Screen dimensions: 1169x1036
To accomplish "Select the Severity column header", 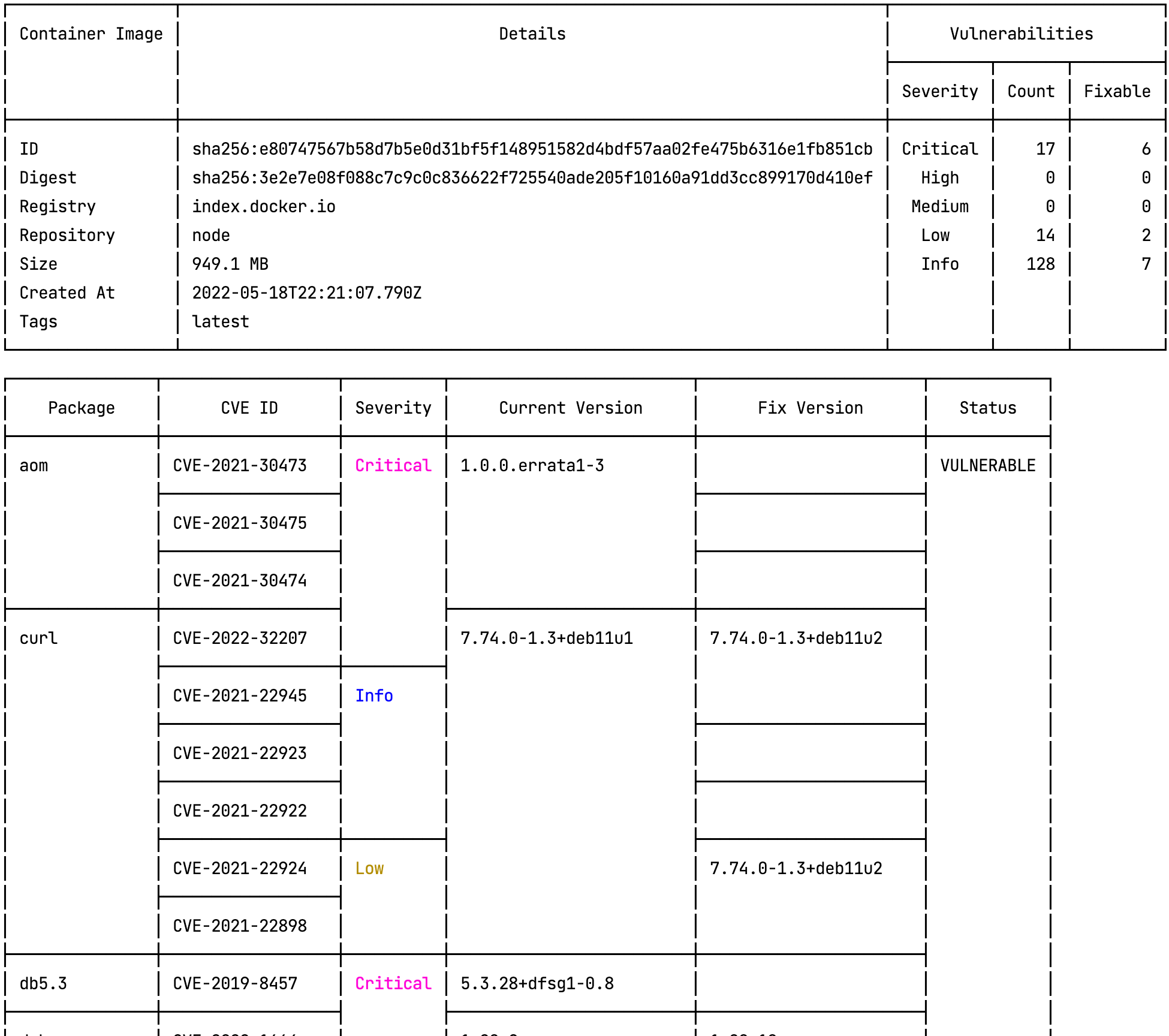I will pos(392,408).
